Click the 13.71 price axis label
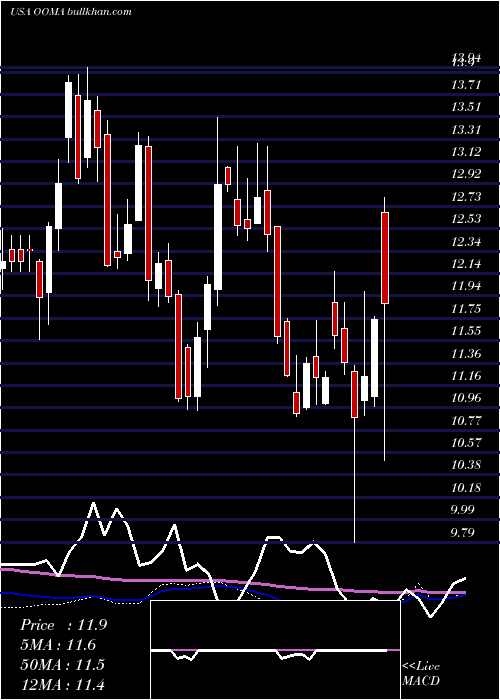The image size is (500, 700). coord(466,84)
